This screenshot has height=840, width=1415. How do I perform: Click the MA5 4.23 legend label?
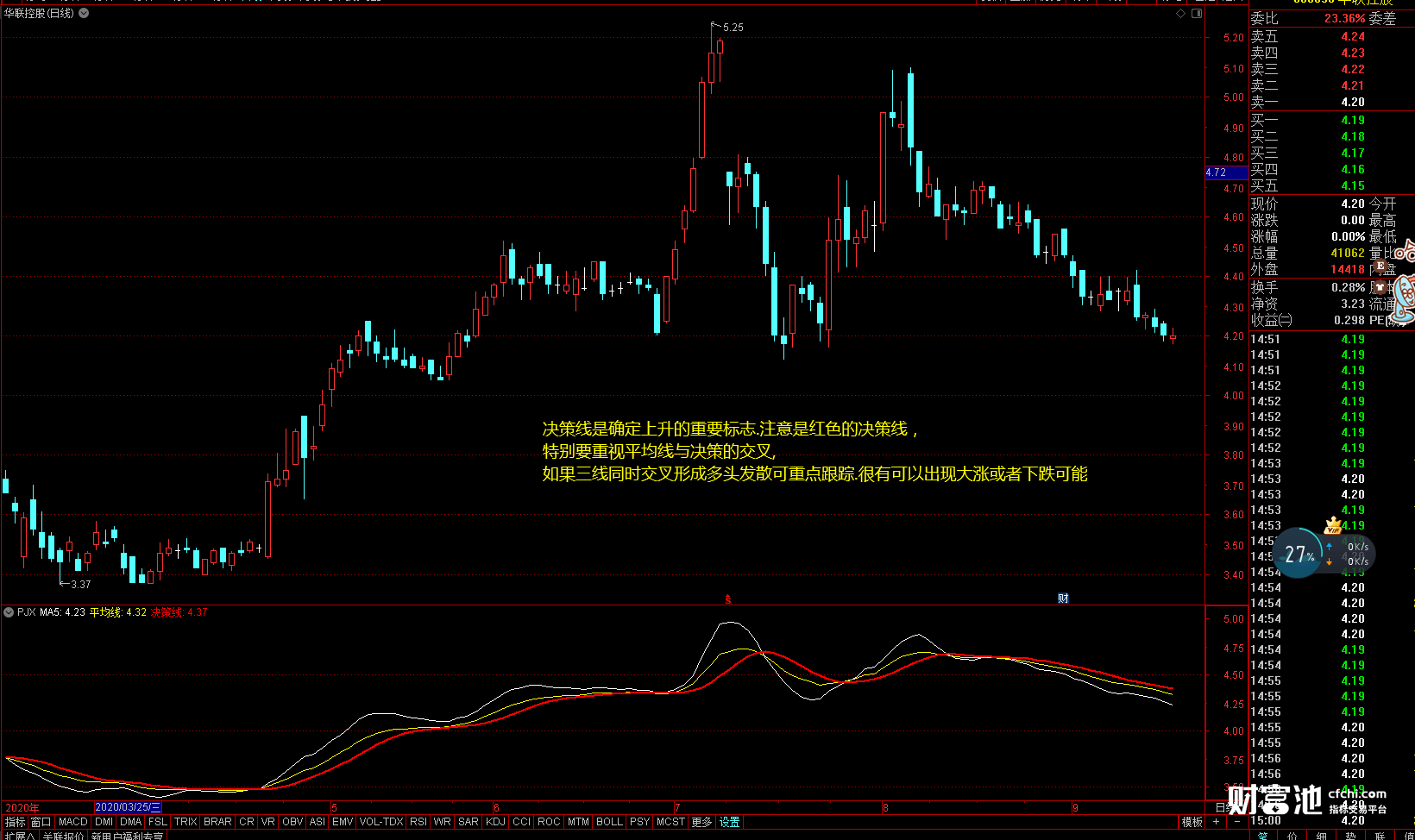pyautogui.click(x=62, y=612)
